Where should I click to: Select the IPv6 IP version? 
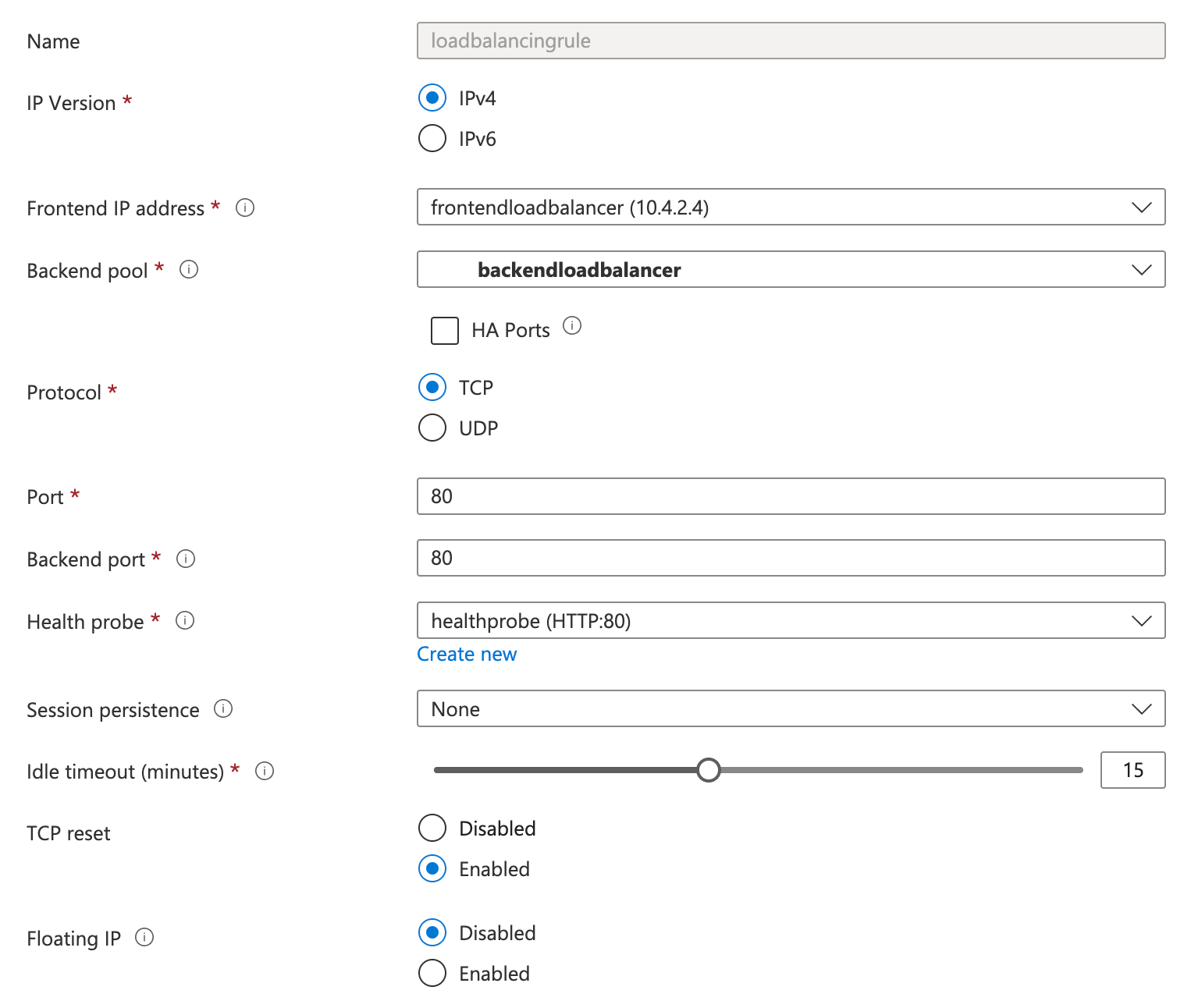click(432, 138)
